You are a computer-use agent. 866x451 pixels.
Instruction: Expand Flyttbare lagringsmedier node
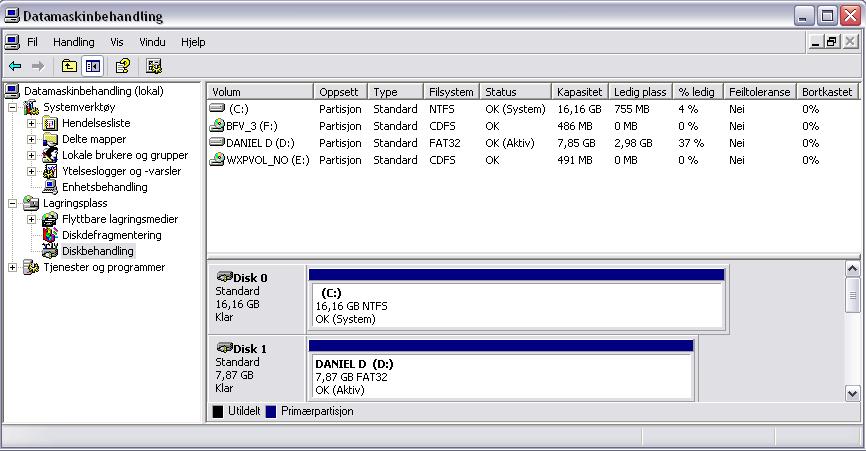[x=31, y=219]
